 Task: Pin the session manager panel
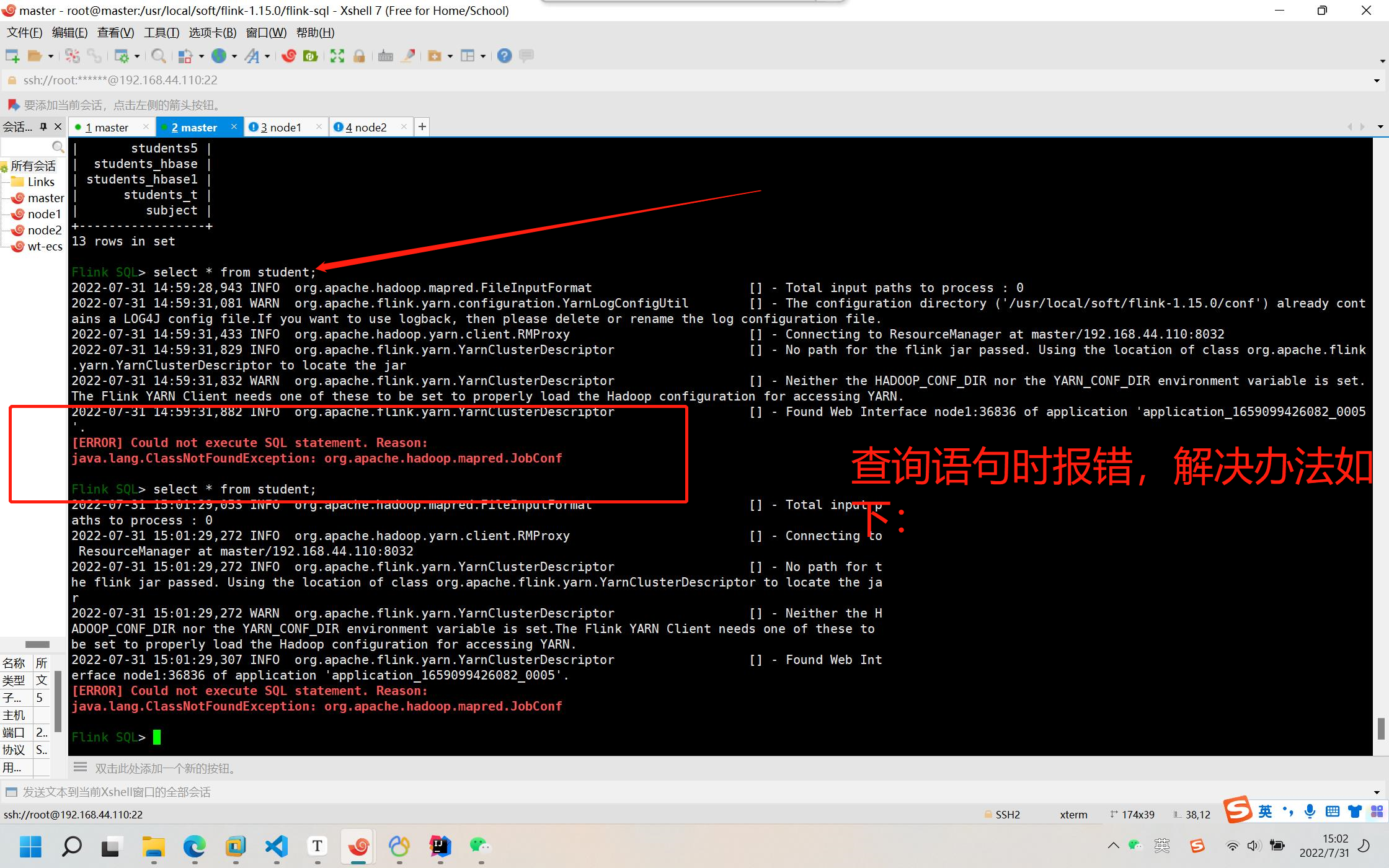click(x=43, y=126)
